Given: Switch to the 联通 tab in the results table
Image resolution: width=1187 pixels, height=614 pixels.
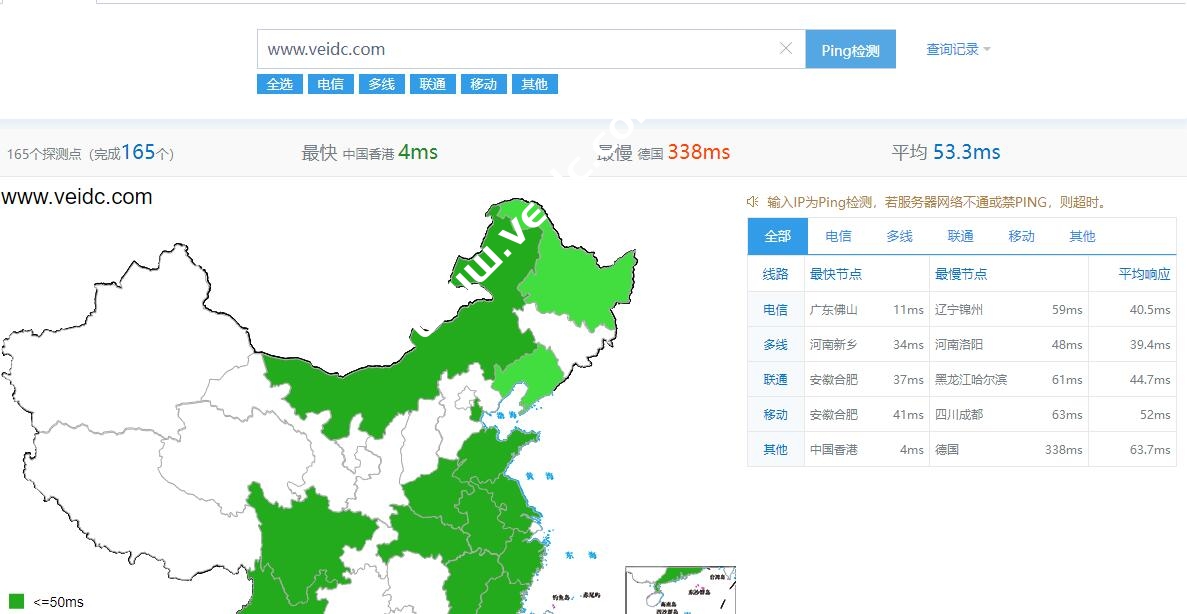Looking at the screenshot, I should [x=961, y=236].
